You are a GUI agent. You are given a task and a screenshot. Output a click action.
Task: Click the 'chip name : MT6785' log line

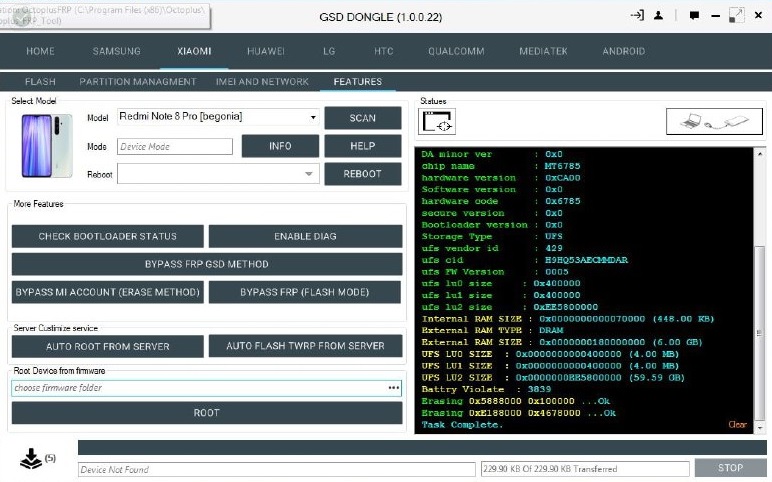click(501, 166)
